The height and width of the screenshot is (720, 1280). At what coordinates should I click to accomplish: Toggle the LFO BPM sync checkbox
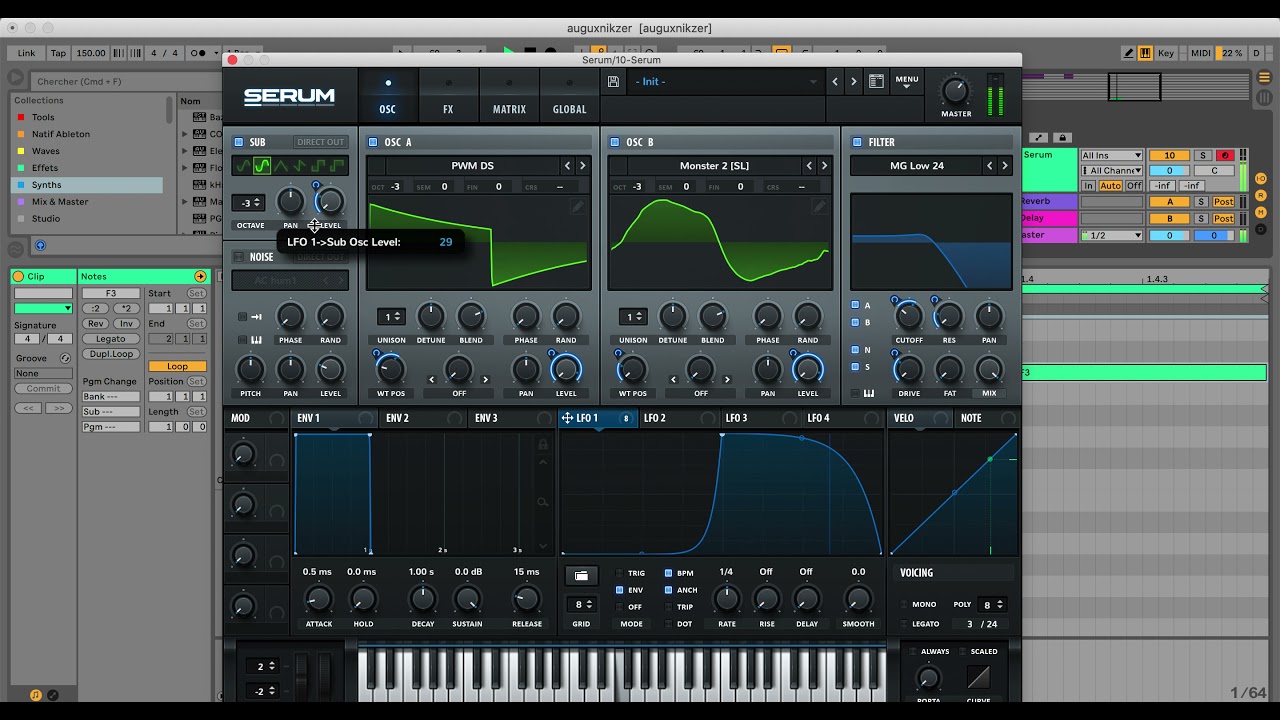click(x=669, y=574)
